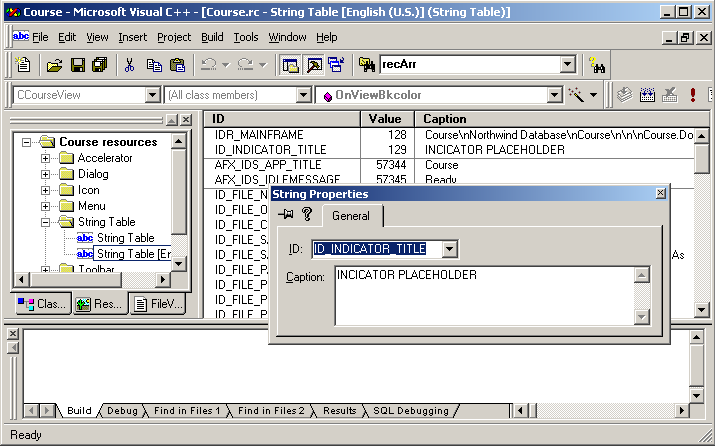The width and height of the screenshot is (715, 446).
Task: Click the Undo arrow icon
Action: pyautogui.click(x=209, y=65)
